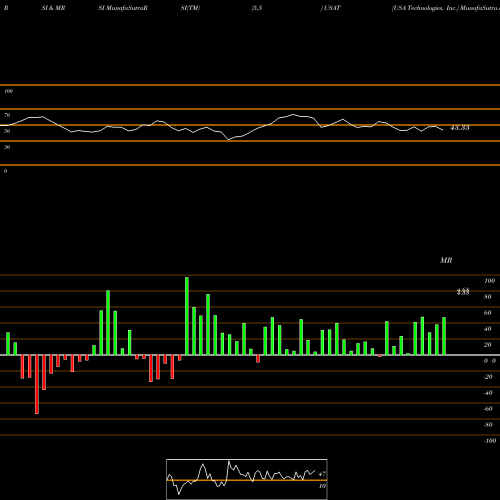Click the MR axis label 80
The width and height of the screenshot is (500, 500).
[x=488, y=297]
